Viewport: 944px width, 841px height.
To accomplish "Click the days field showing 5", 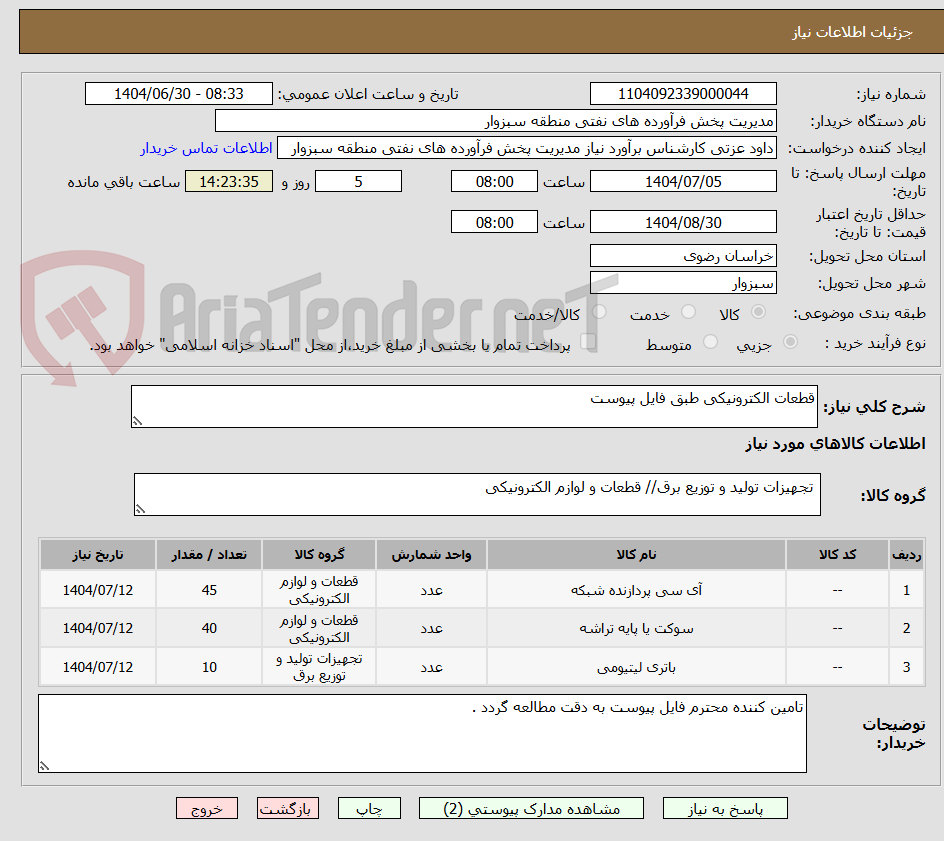I will pos(358,181).
